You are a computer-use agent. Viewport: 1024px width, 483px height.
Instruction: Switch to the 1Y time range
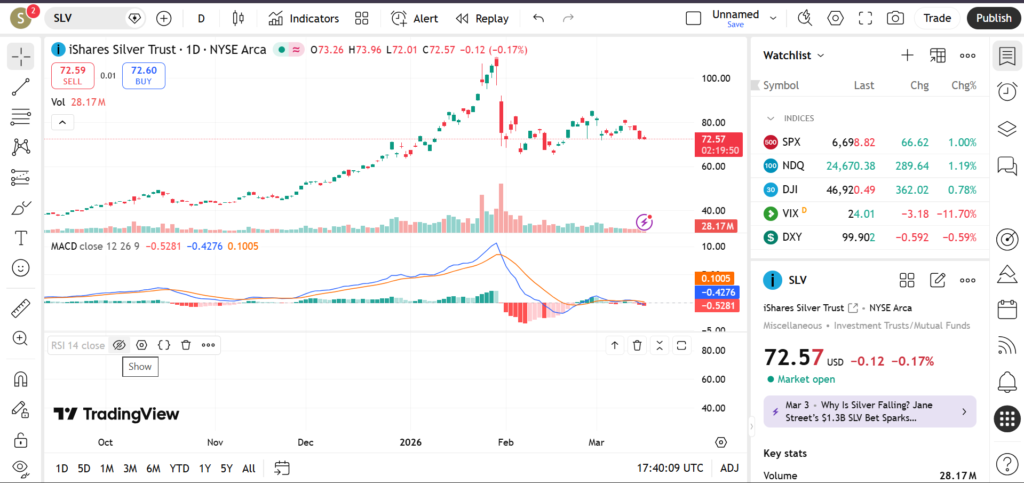pos(204,468)
